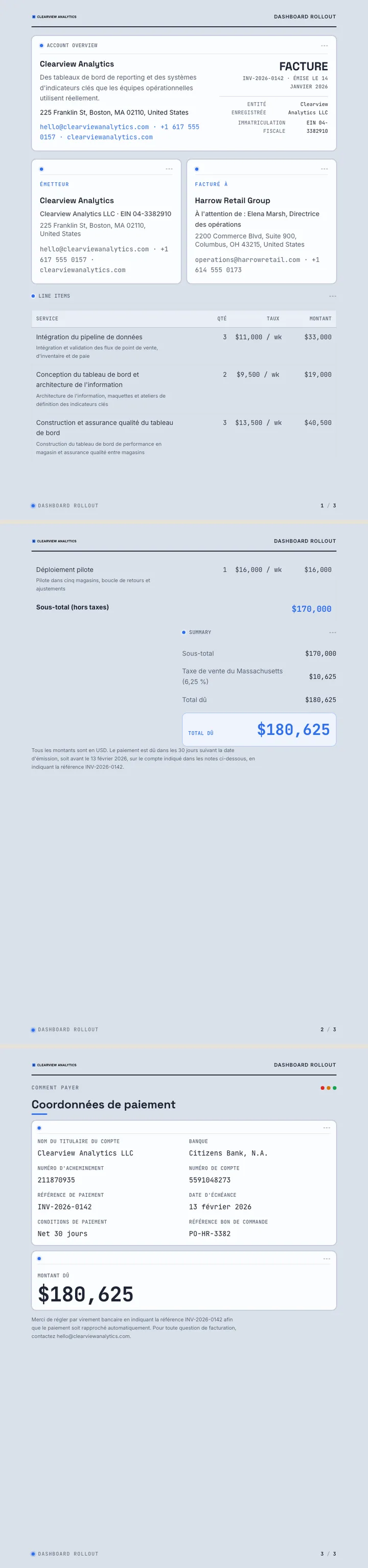Click the TOTAL DÛ $180,625 box
The width and height of the screenshot is (368, 1568).
(259, 729)
